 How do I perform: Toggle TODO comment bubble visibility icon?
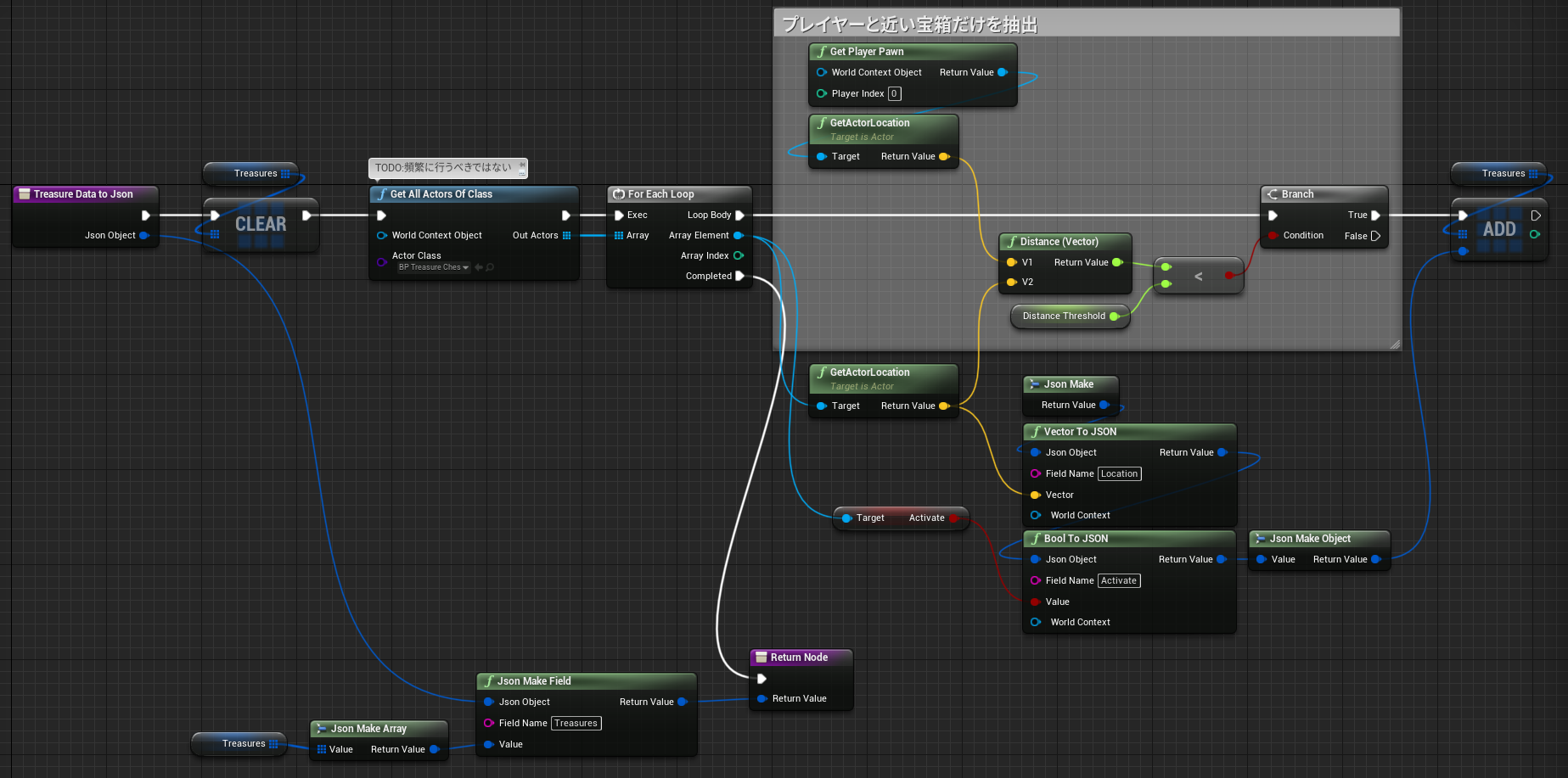(522, 172)
